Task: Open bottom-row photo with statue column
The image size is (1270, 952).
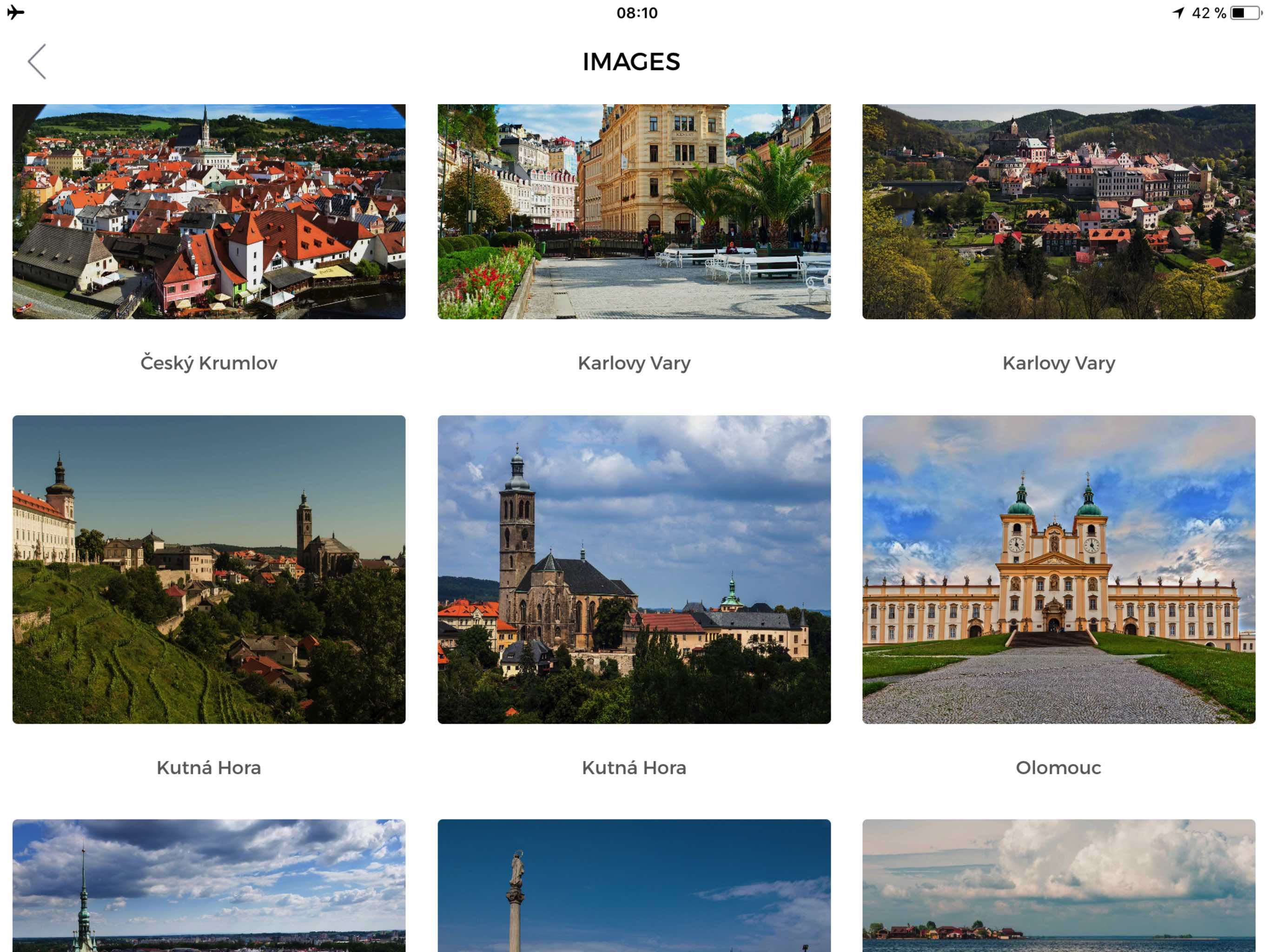Action: (x=634, y=886)
